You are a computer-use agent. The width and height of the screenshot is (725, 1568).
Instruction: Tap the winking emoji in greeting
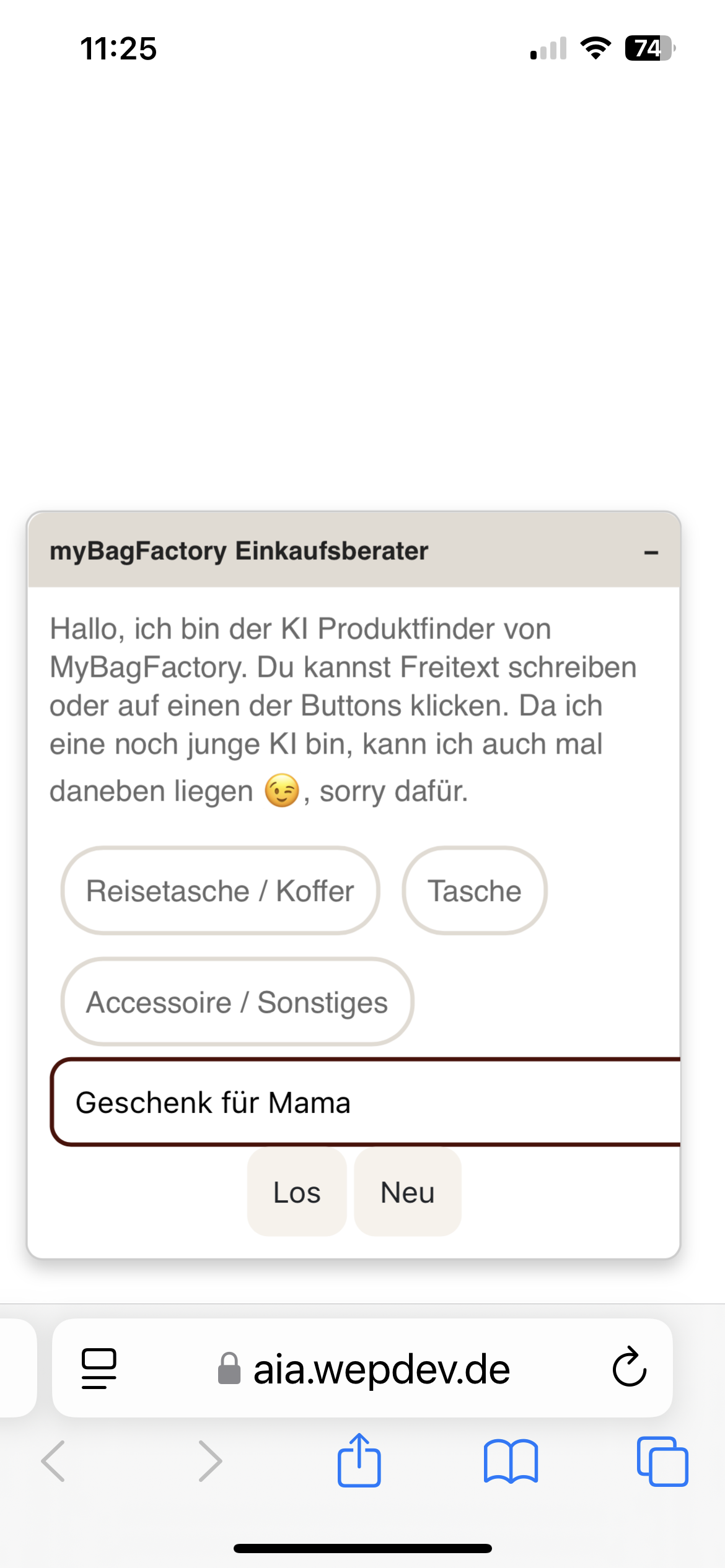coord(282,791)
